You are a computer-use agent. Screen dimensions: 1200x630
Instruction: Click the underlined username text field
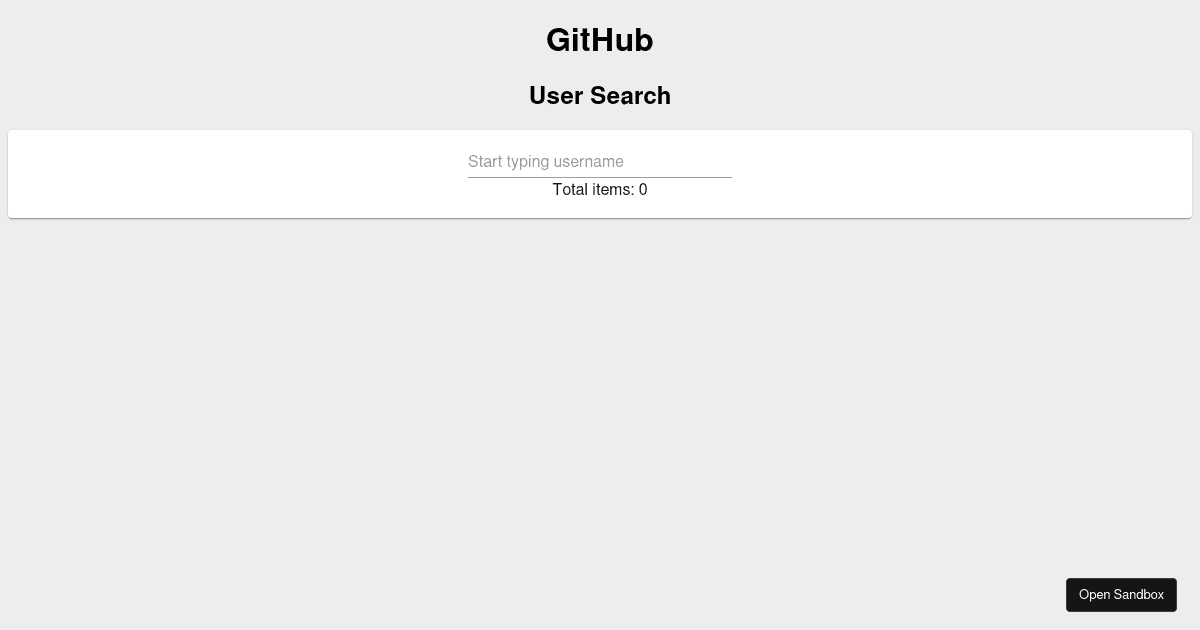point(600,162)
